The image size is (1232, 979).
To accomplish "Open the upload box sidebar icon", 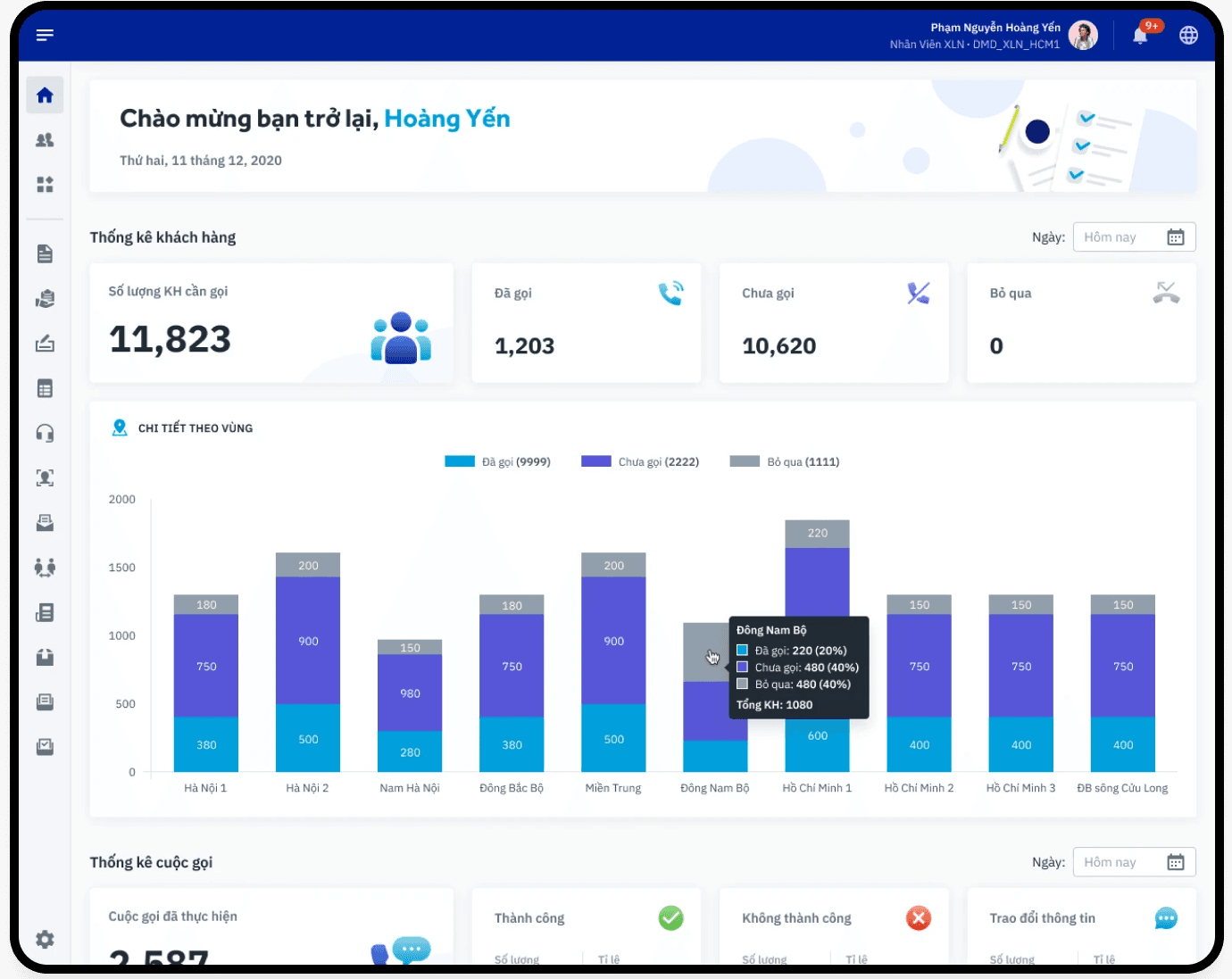I will coord(45,657).
